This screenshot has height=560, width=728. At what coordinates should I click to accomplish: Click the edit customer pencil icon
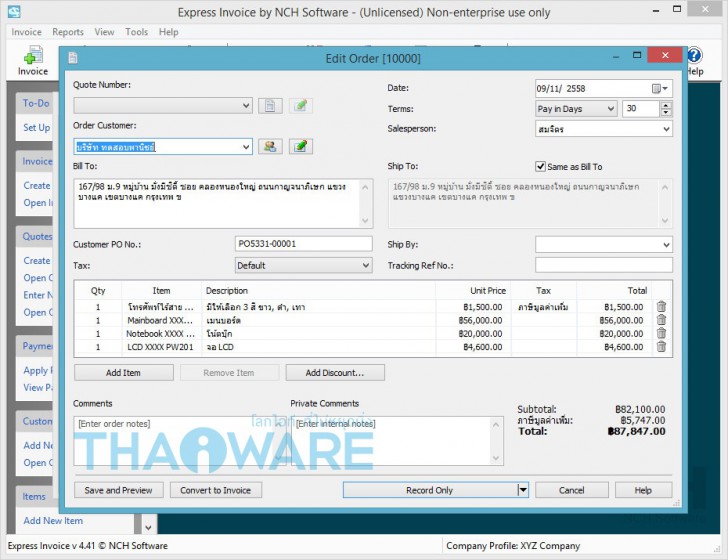click(x=301, y=147)
